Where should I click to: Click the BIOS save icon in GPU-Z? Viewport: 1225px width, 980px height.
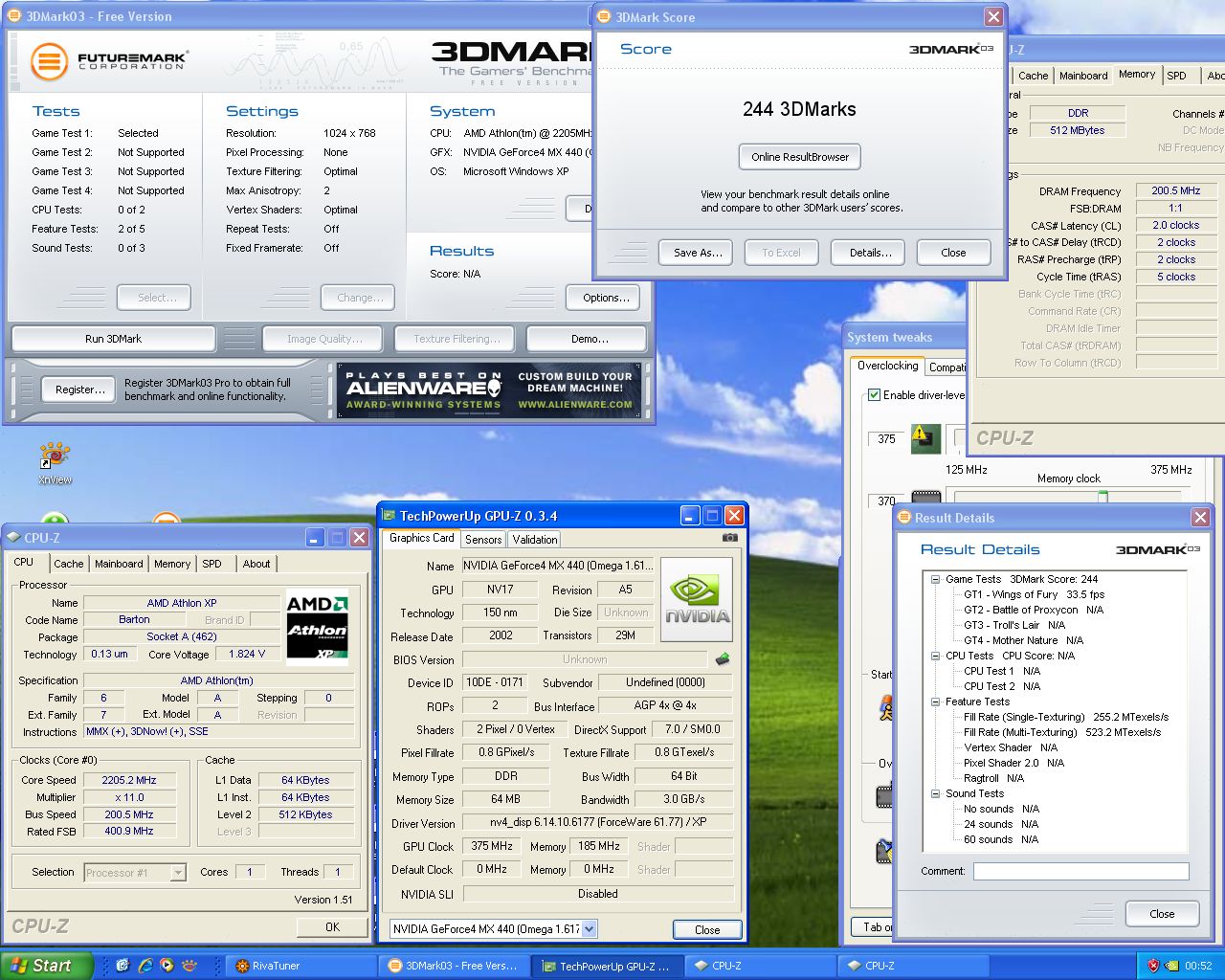point(723,659)
